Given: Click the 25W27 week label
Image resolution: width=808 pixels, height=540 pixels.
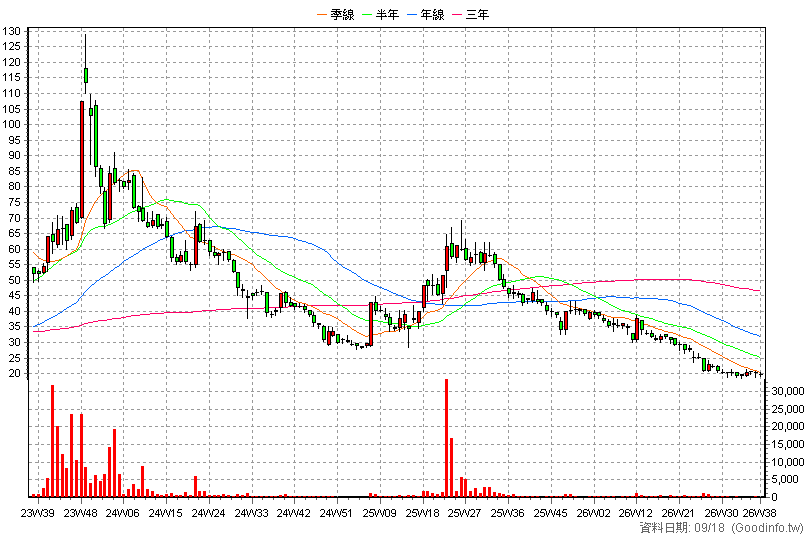Looking at the screenshot, I should tap(465, 513).
